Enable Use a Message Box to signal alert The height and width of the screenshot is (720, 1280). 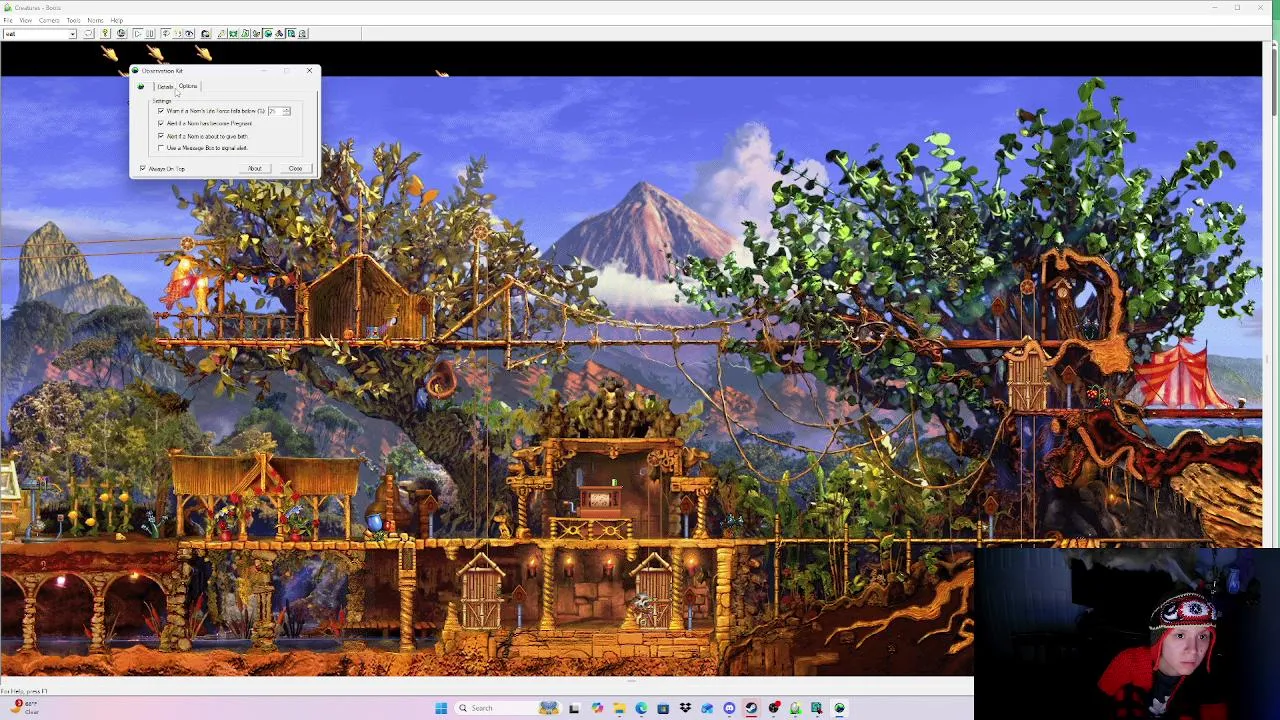[x=161, y=148]
